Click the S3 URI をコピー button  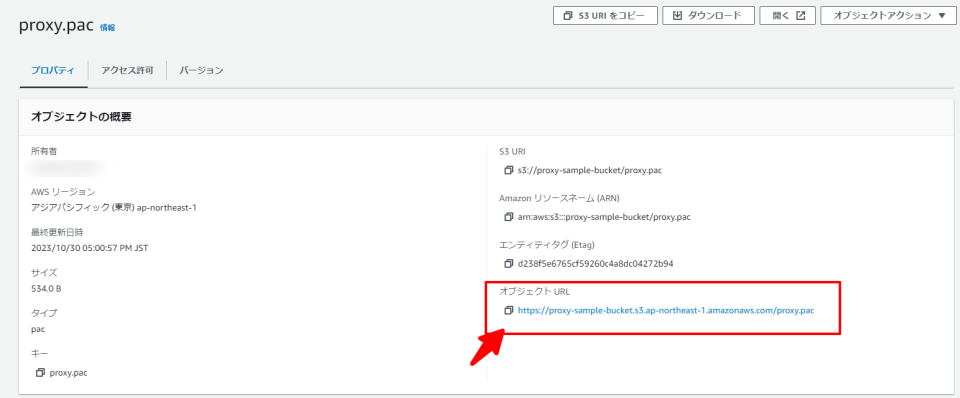point(605,16)
